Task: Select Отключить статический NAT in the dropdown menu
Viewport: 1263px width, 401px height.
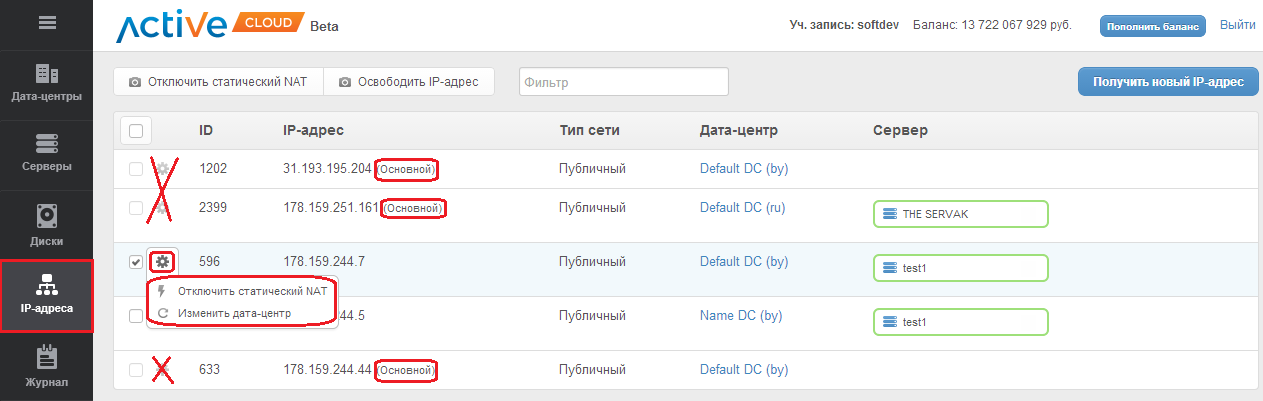Action: (252, 291)
